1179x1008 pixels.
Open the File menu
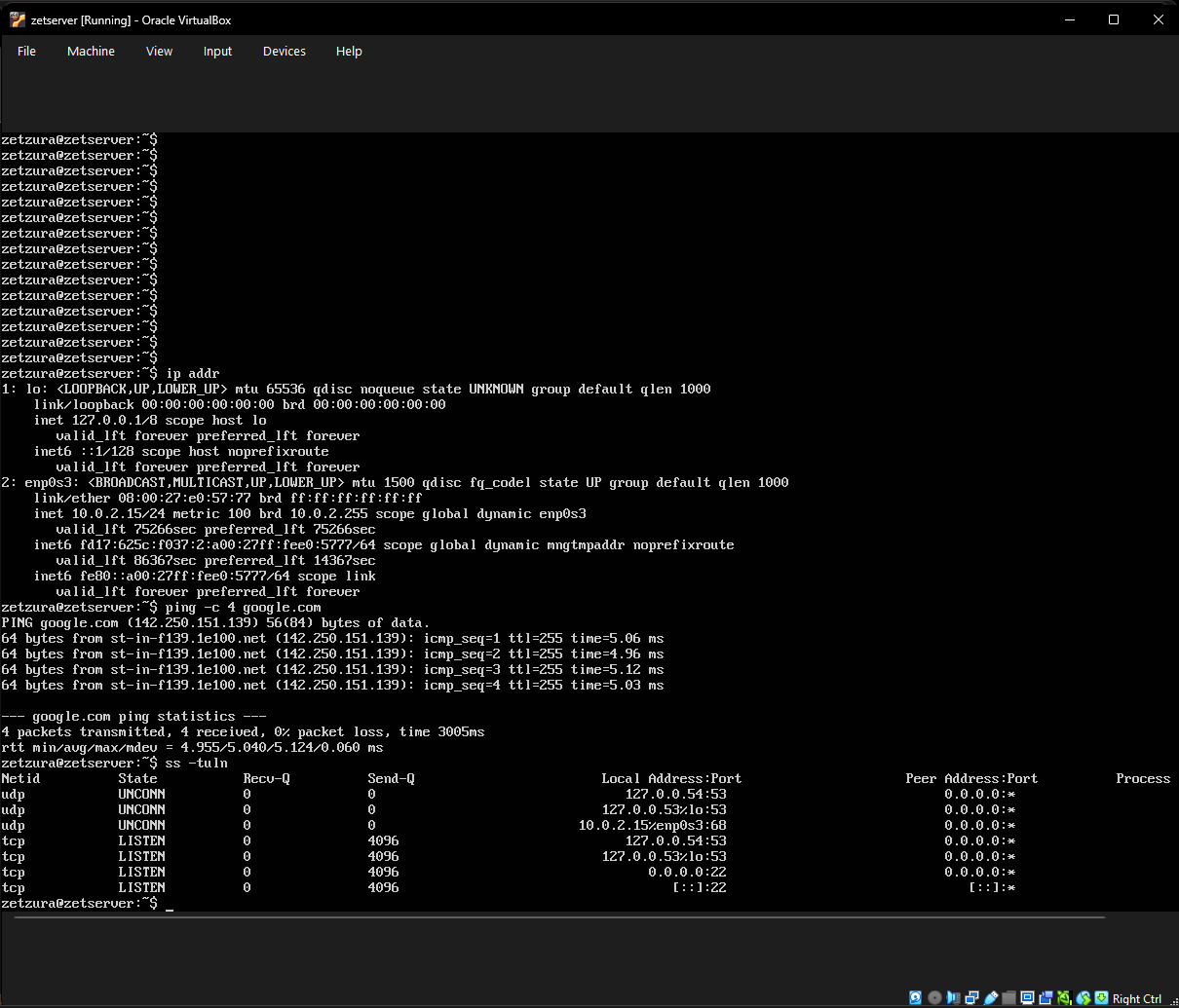pyautogui.click(x=26, y=52)
